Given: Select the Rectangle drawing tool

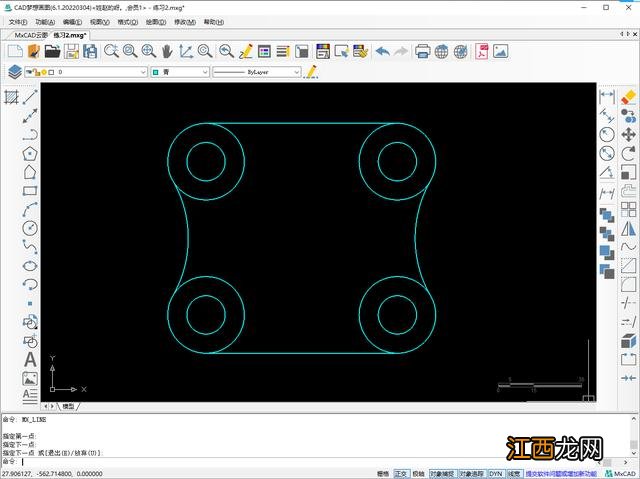Looking at the screenshot, I should (30, 191).
